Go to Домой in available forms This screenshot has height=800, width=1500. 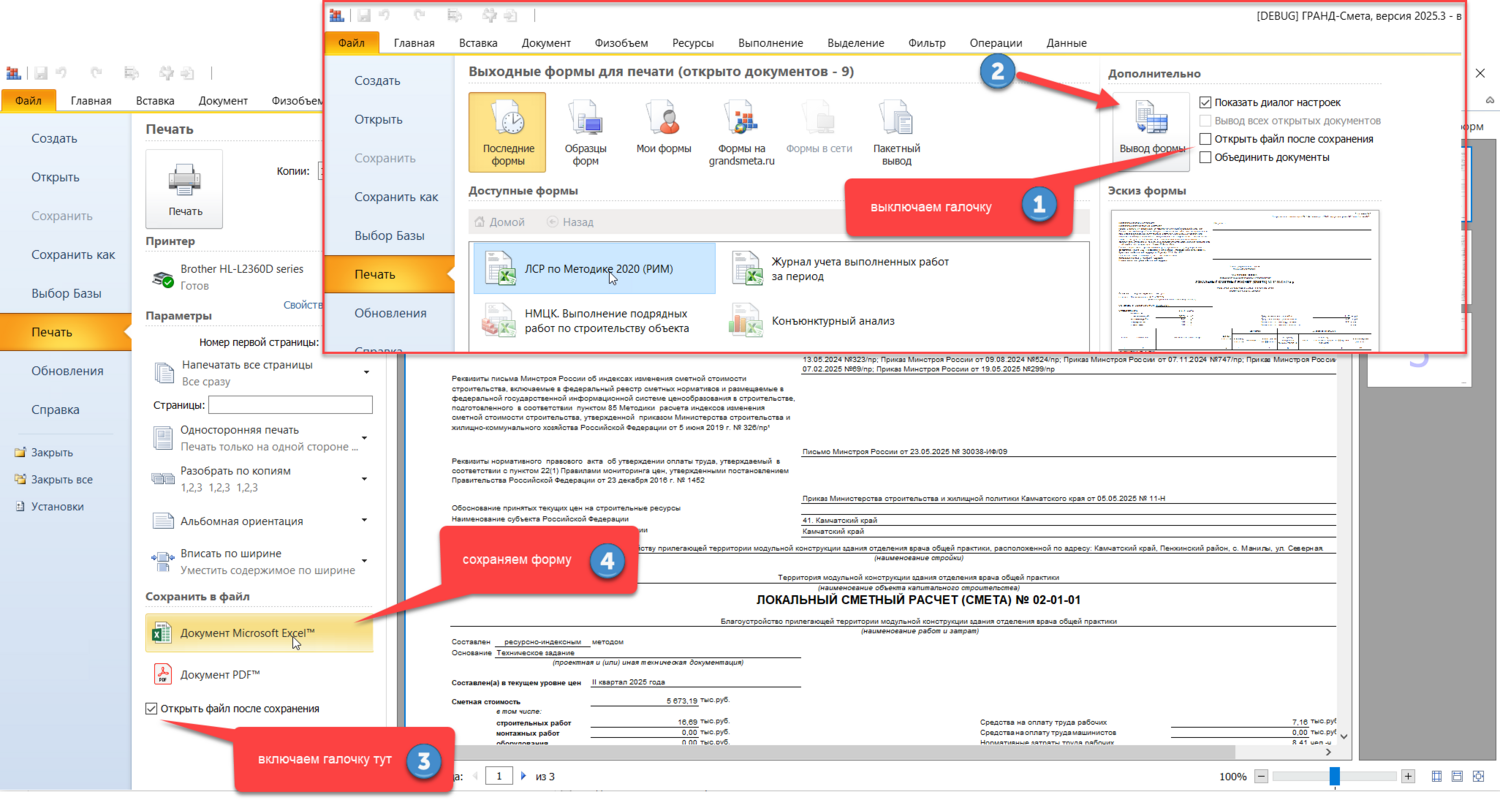tap(499, 222)
